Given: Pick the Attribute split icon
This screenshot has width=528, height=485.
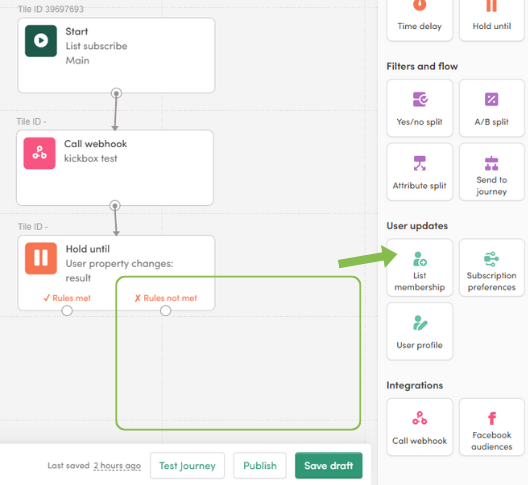Looking at the screenshot, I should [x=420, y=163].
